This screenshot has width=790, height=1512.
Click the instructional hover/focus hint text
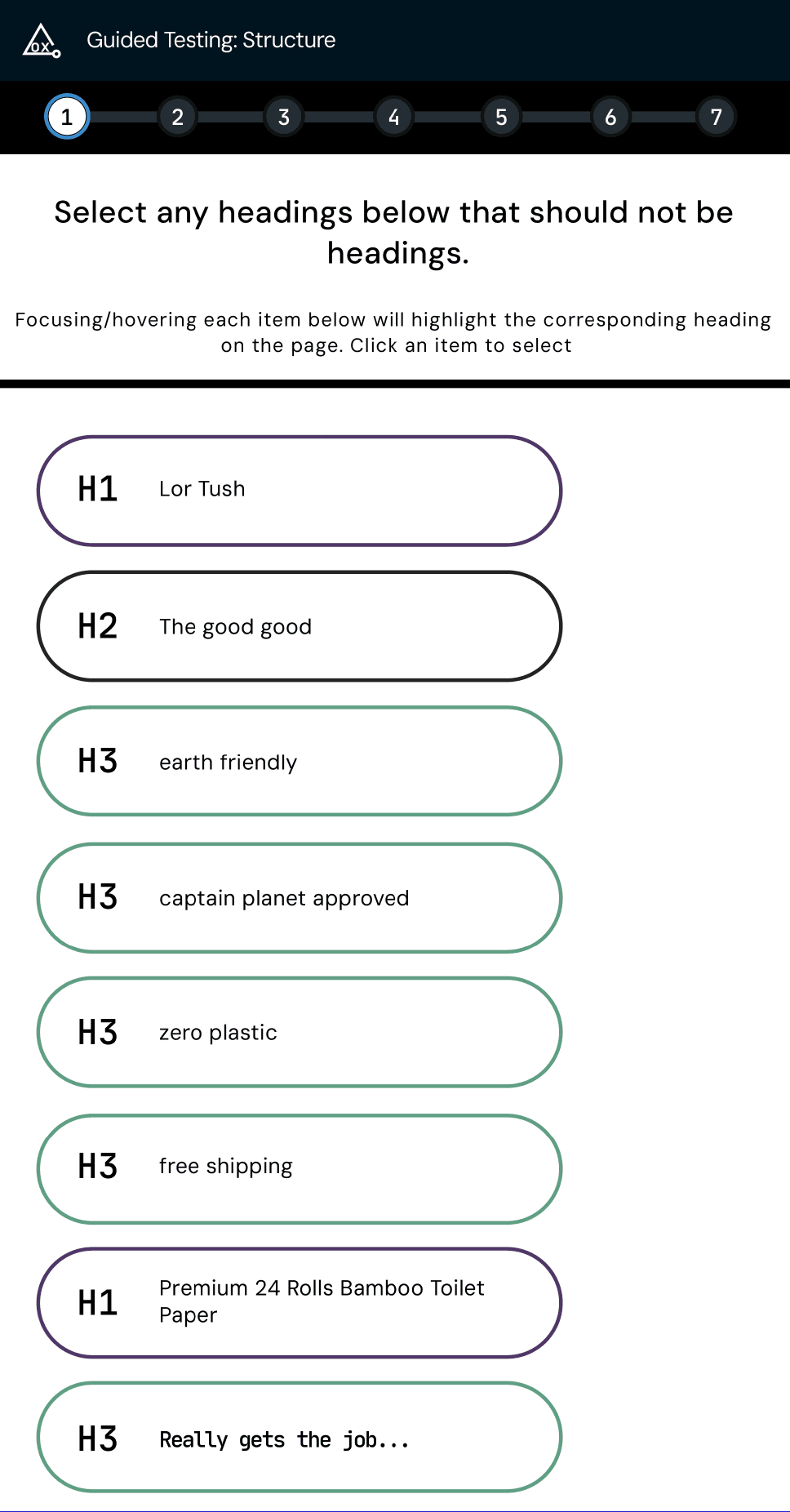point(394,332)
